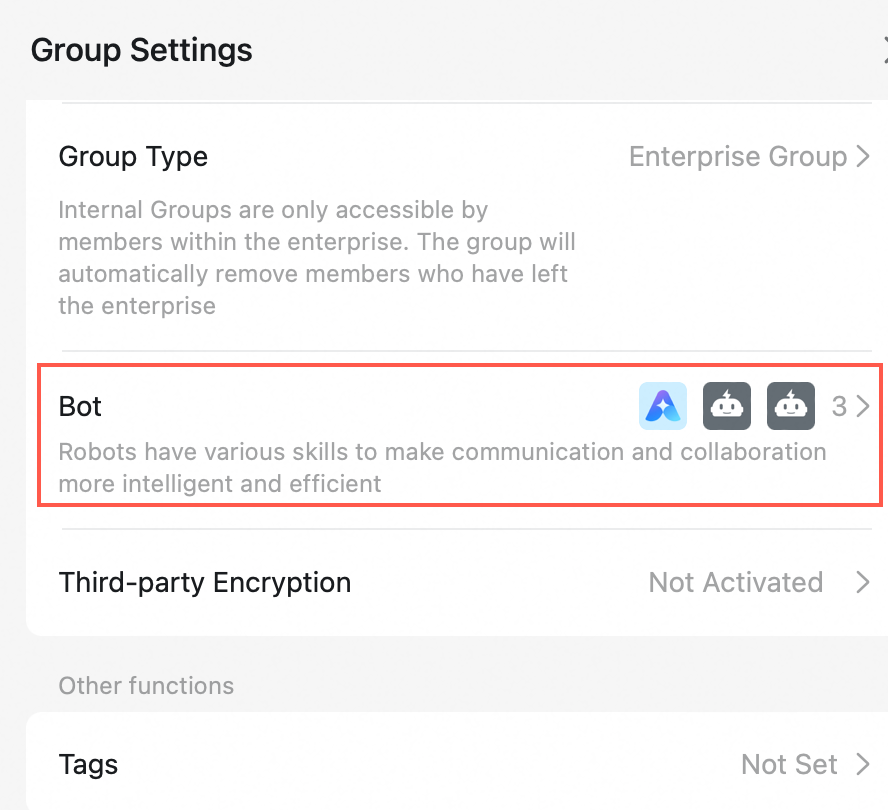The width and height of the screenshot is (888, 810).
Task: Click the blue AI assistant bot icon
Action: click(662, 406)
